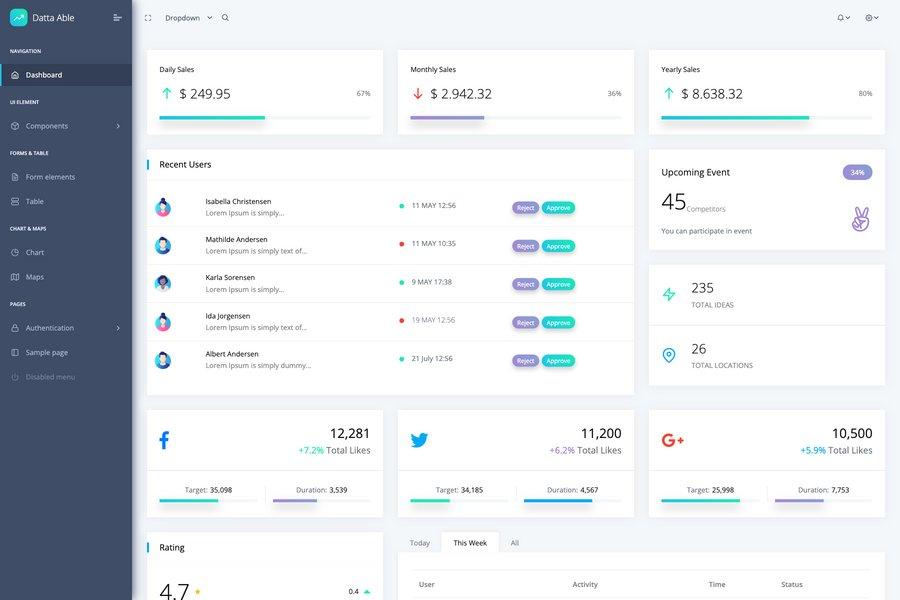Viewport: 900px width, 600px height.
Task: Open the notifications bell
Action: tap(839, 16)
